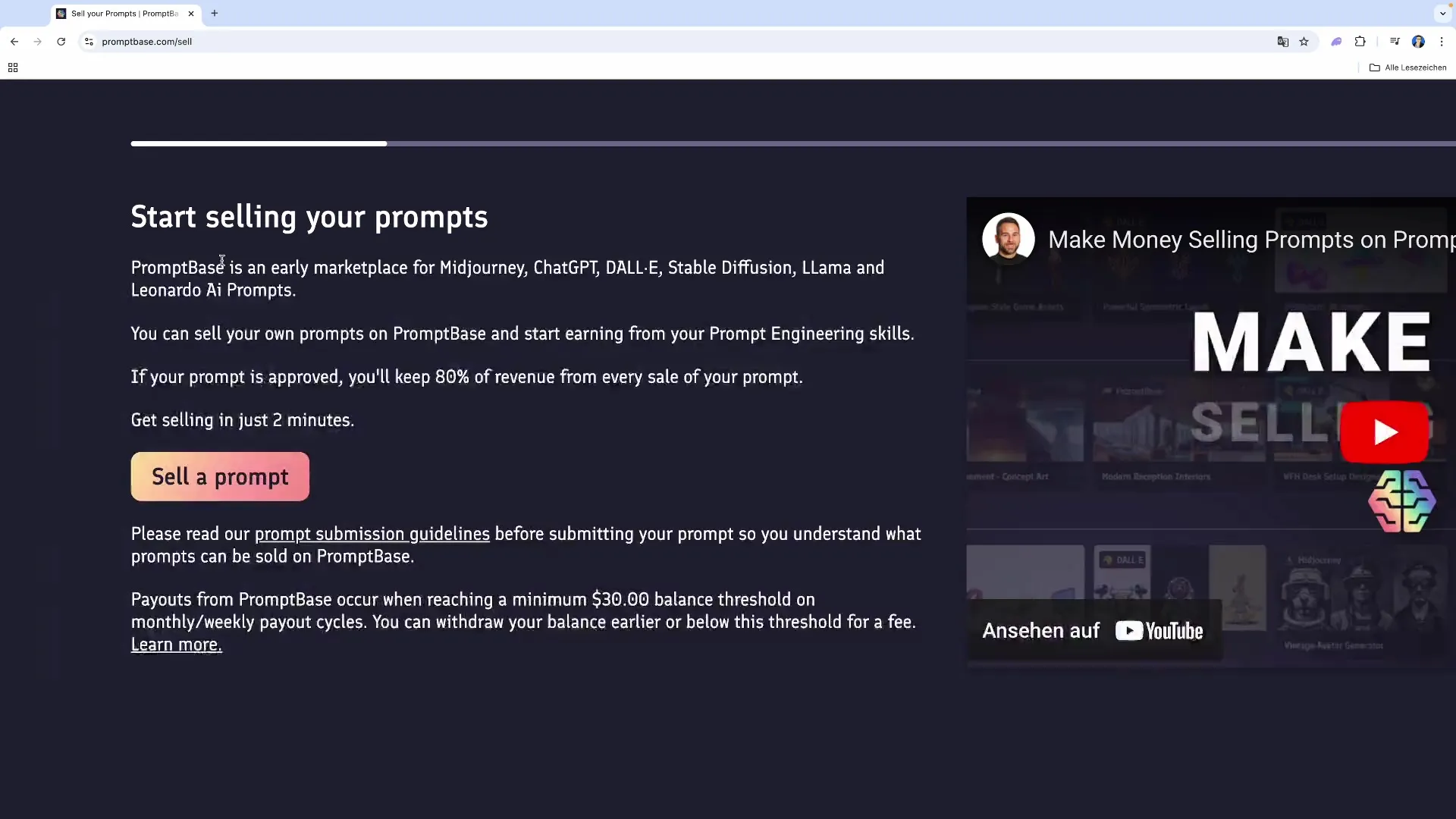
Task: Click the Learn more link
Action: pos(176,645)
